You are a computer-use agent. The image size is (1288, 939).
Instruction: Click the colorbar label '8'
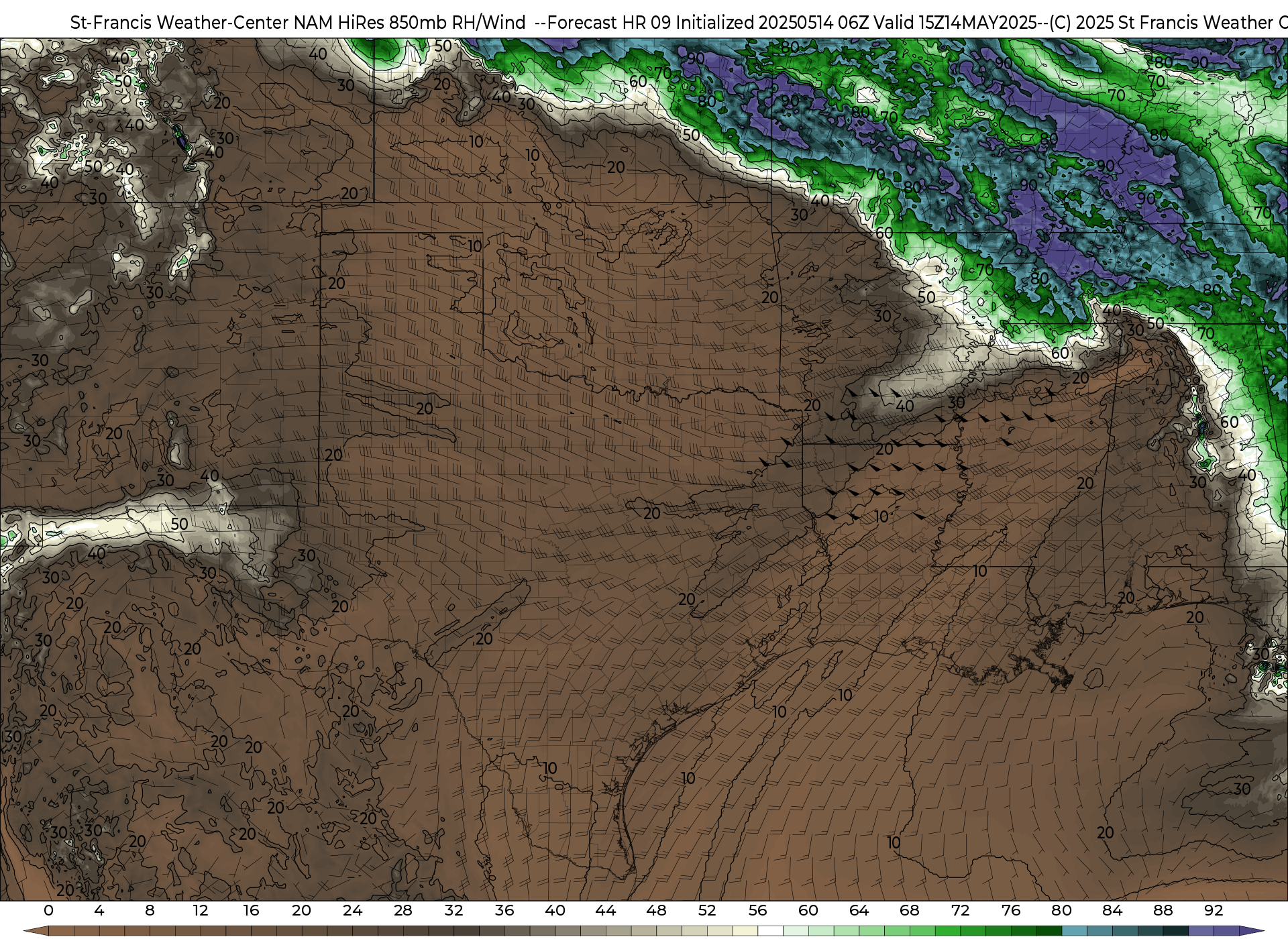[x=150, y=910]
